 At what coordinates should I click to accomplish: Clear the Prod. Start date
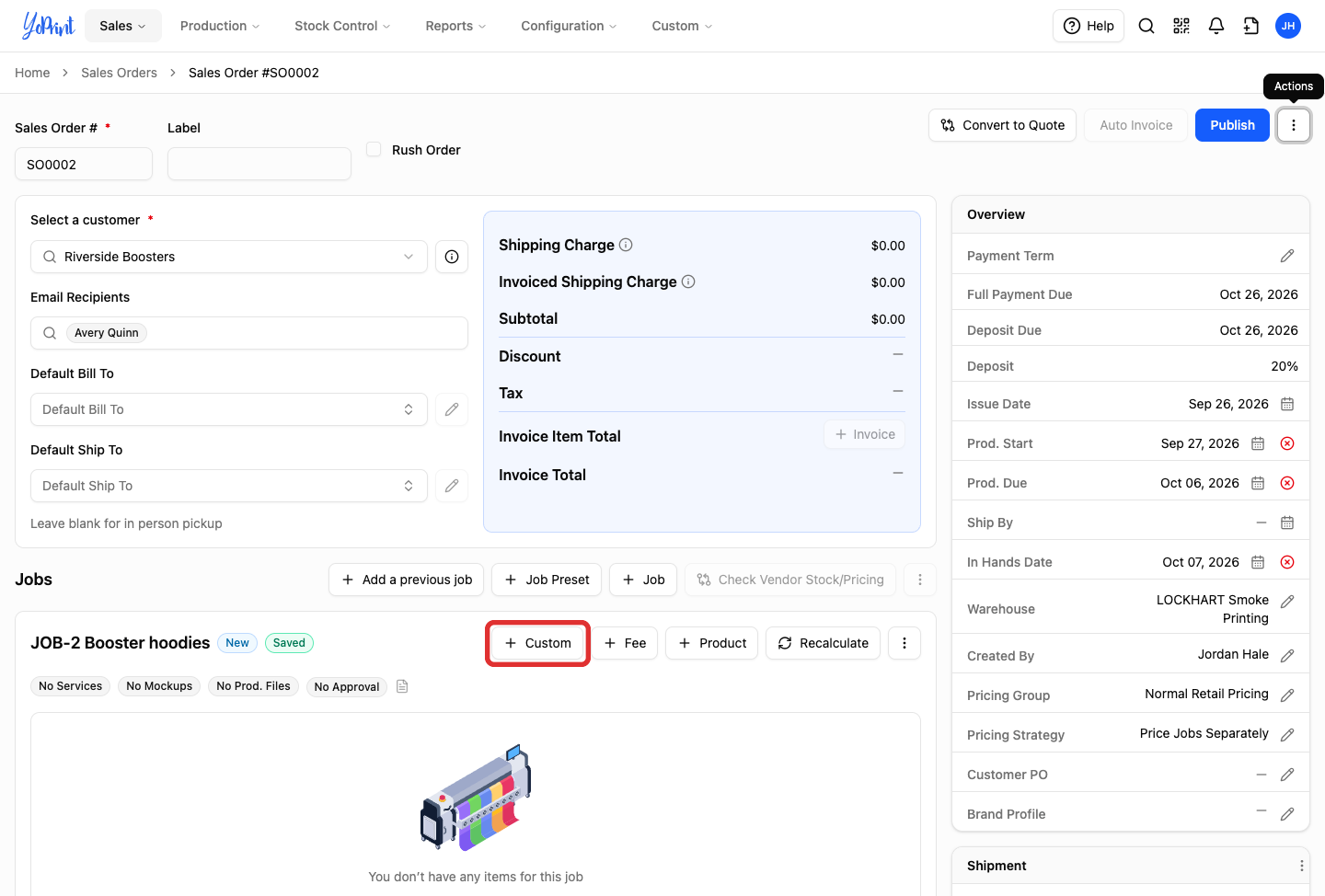[x=1287, y=443]
